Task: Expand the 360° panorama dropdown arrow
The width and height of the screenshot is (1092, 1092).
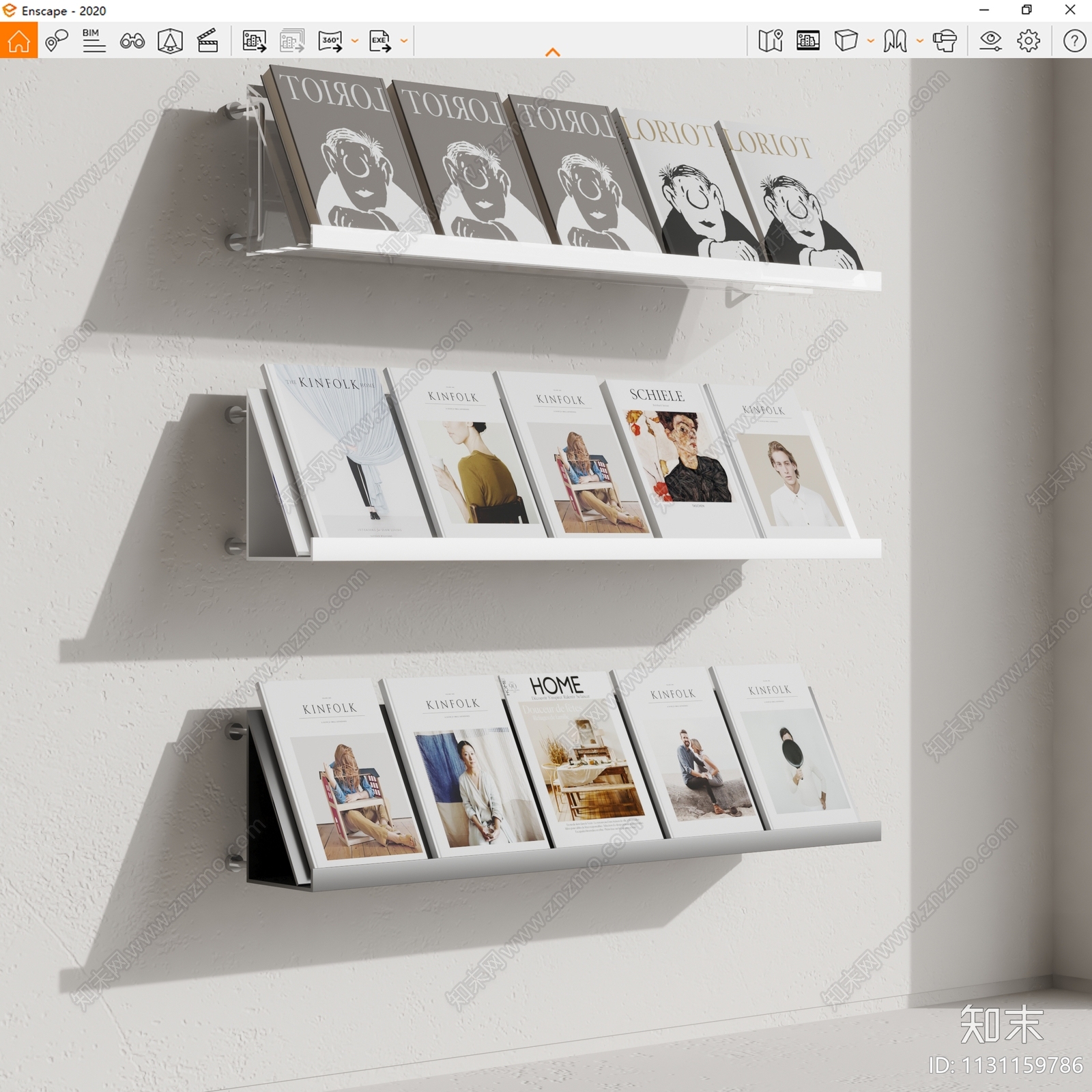Action: click(x=354, y=41)
